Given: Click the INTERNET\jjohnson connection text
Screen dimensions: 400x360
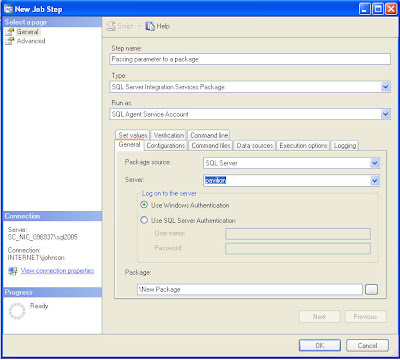Looking at the screenshot, I should coord(36,257).
